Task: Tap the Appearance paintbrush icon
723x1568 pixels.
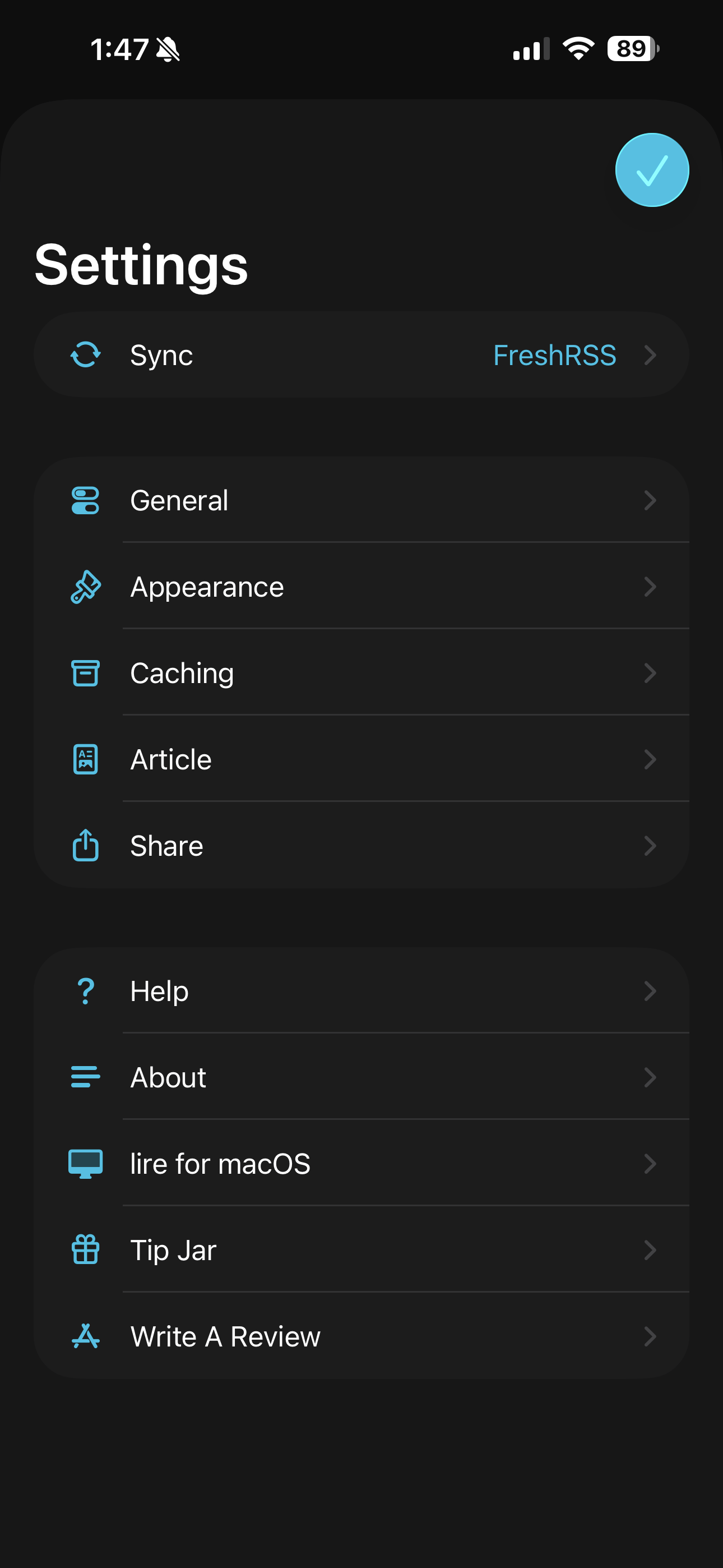Action: click(x=85, y=587)
